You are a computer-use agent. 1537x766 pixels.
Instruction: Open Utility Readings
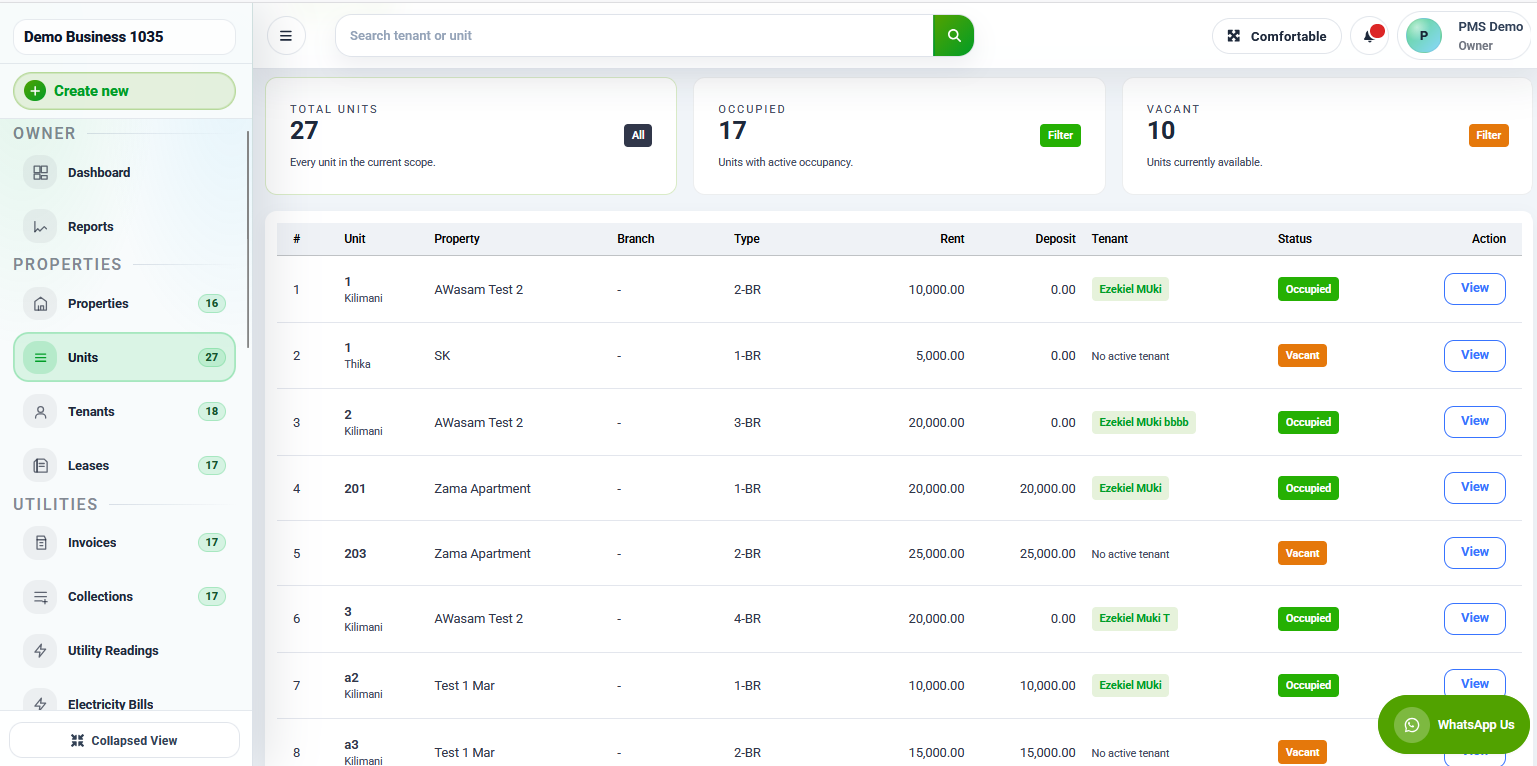coord(112,650)
